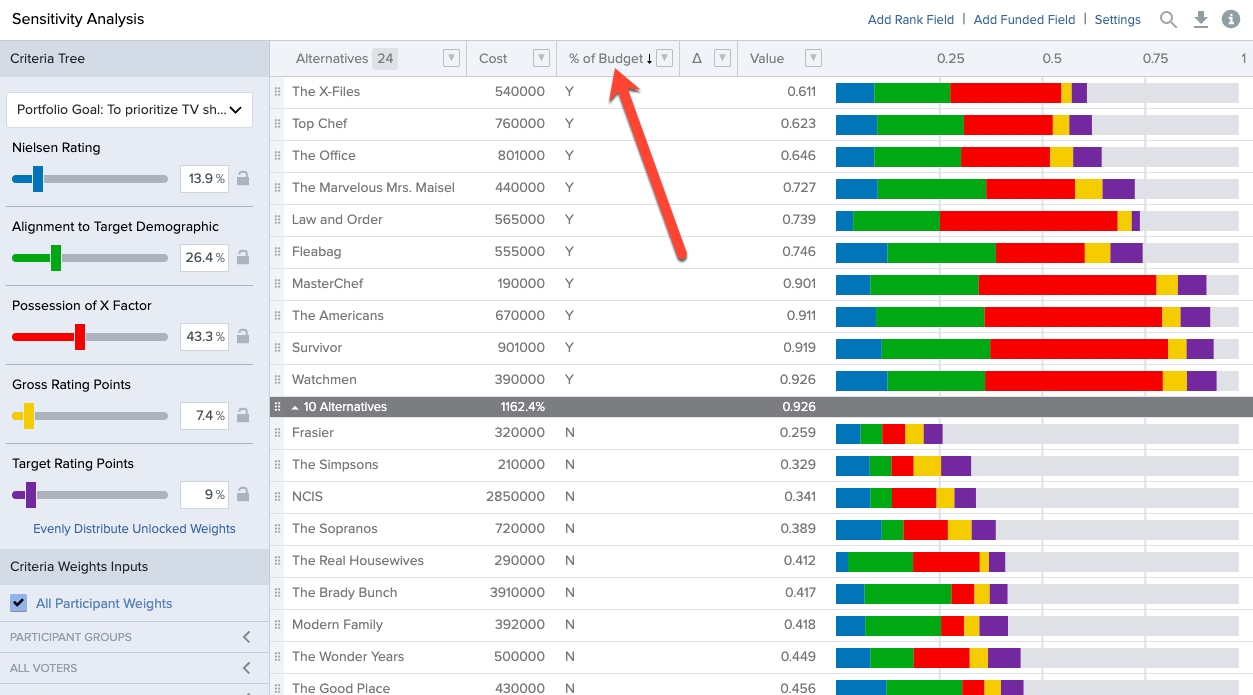1253x695 pixels.
Task: Click the 1162.4% total on the group bar
Action: [x=523, y=407]
